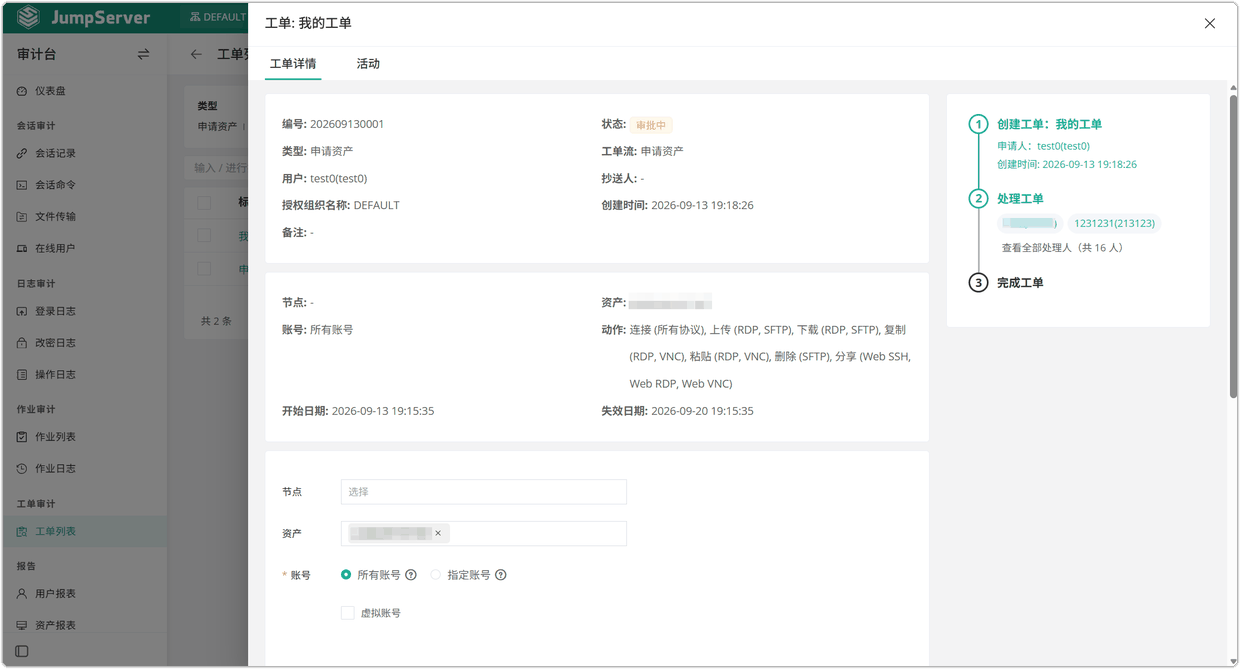Open the 资产 selection field
Viewport: 1240px width, 669px height.
point(484,533)
